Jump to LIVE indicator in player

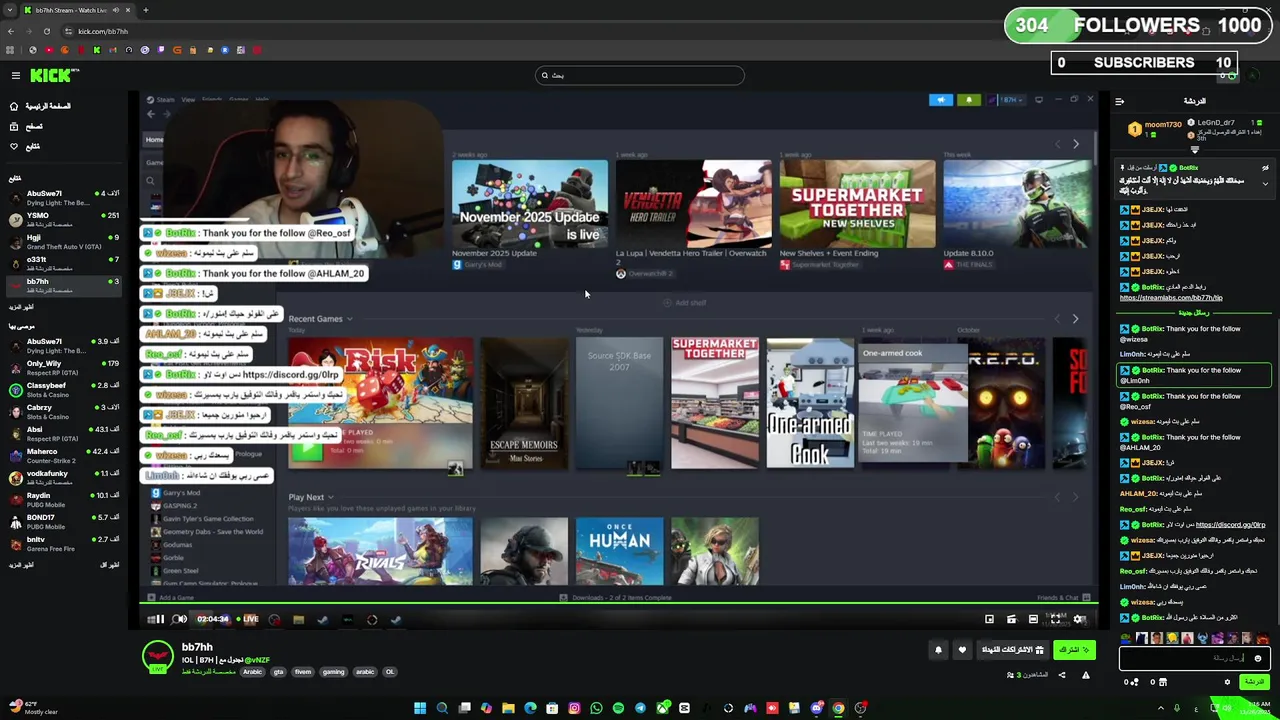tap(248, 619)
